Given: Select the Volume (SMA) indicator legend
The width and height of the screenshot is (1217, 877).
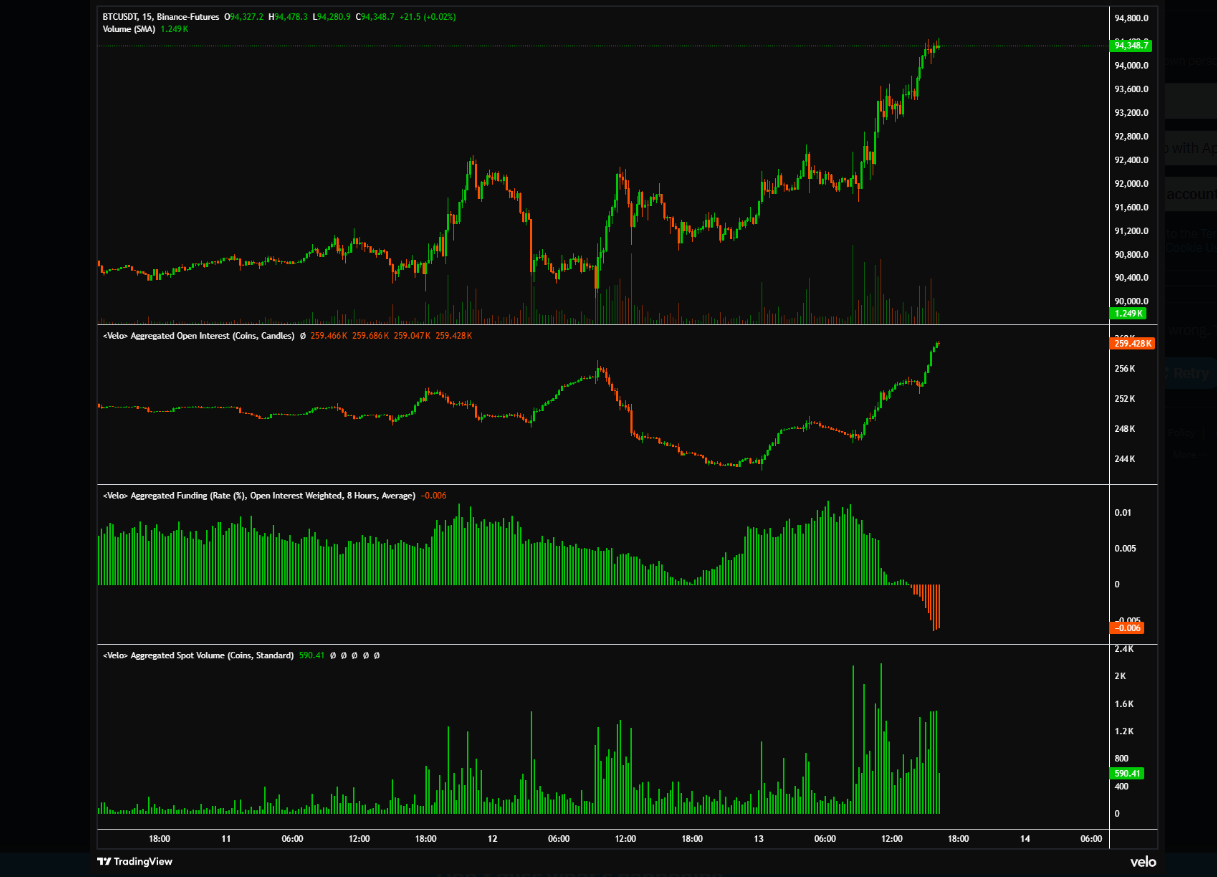Looking at the screenshot, I should (x=131, y=29).
